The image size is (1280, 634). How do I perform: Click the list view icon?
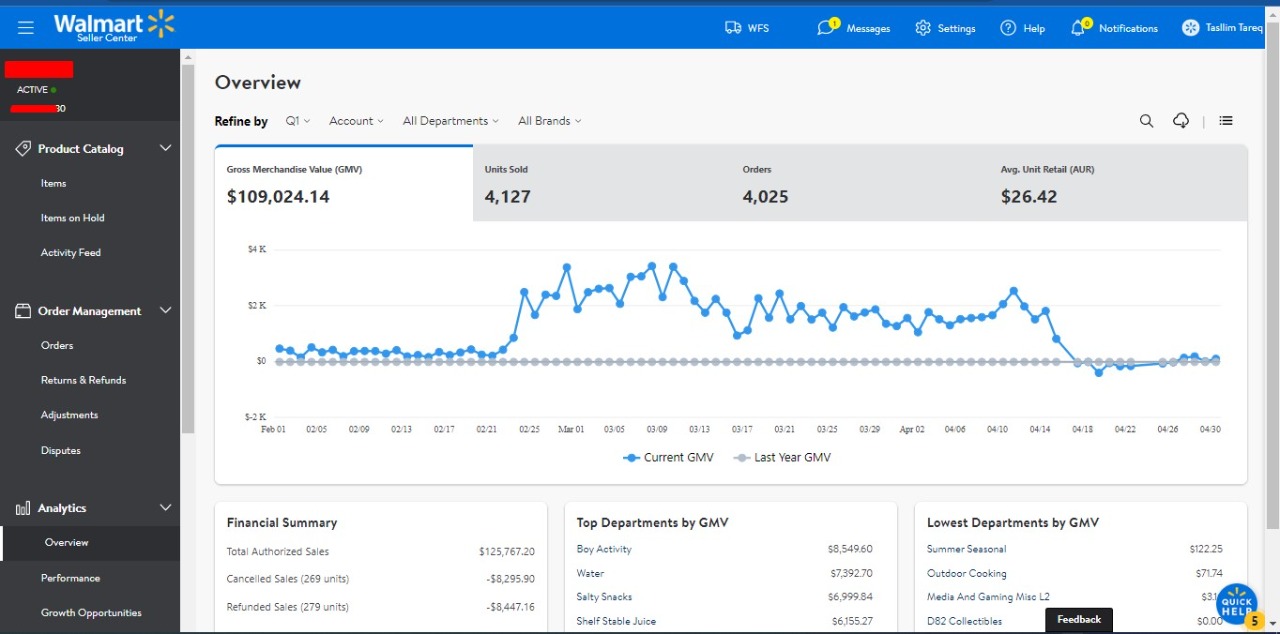click(x=1226, y=121)
